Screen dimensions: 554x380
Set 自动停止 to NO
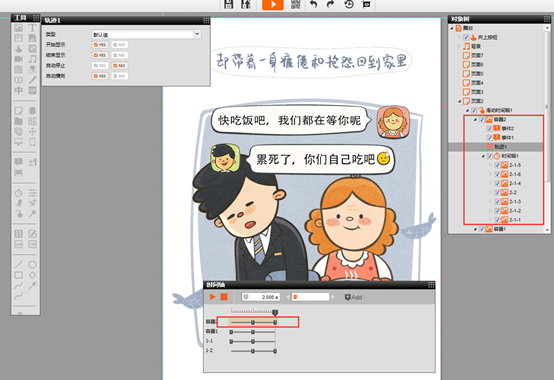pyautogui.click(x=120, y=66)
